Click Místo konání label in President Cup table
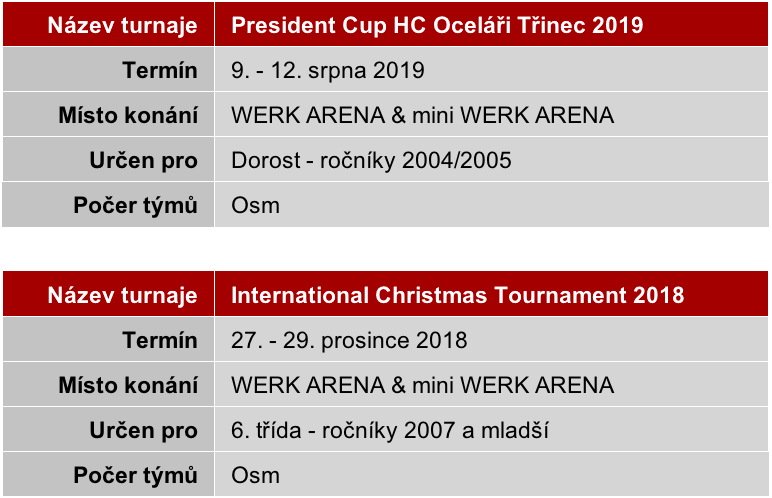The height and width of the screenshot is (498, 772). point(127,115)
